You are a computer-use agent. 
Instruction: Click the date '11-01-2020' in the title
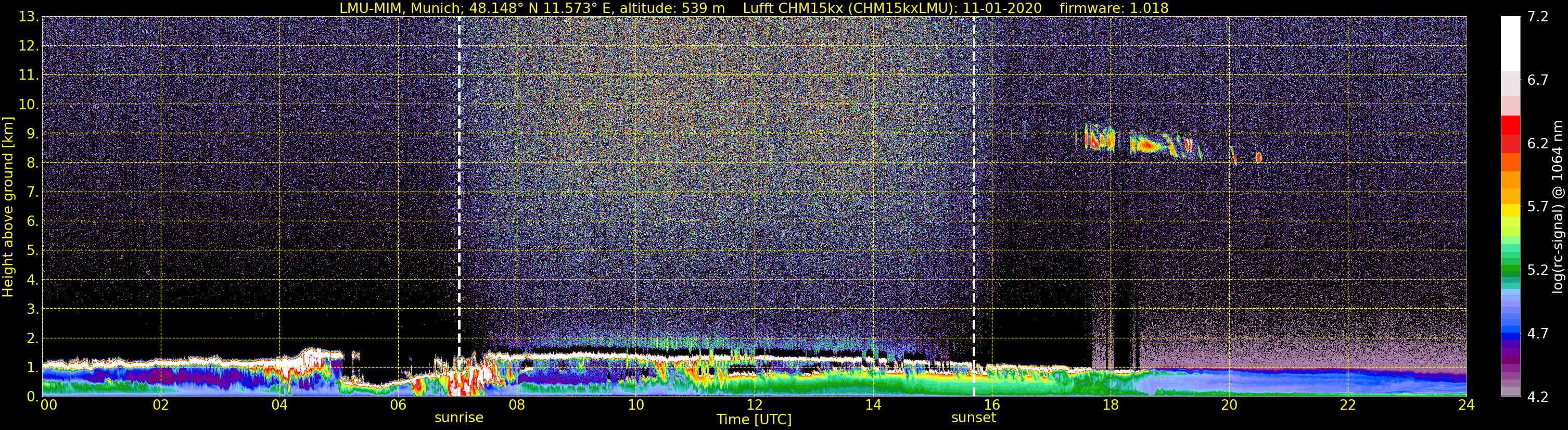pyautogui.click(x=1002, y=8)
